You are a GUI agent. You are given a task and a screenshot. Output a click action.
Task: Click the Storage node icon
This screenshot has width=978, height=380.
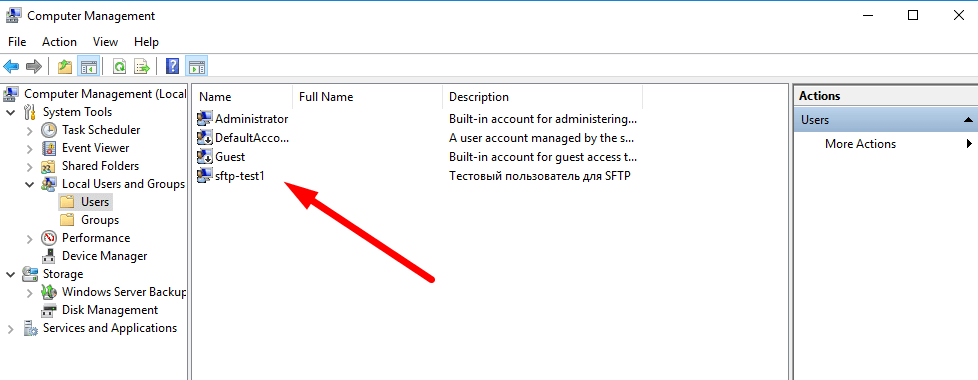30,274
